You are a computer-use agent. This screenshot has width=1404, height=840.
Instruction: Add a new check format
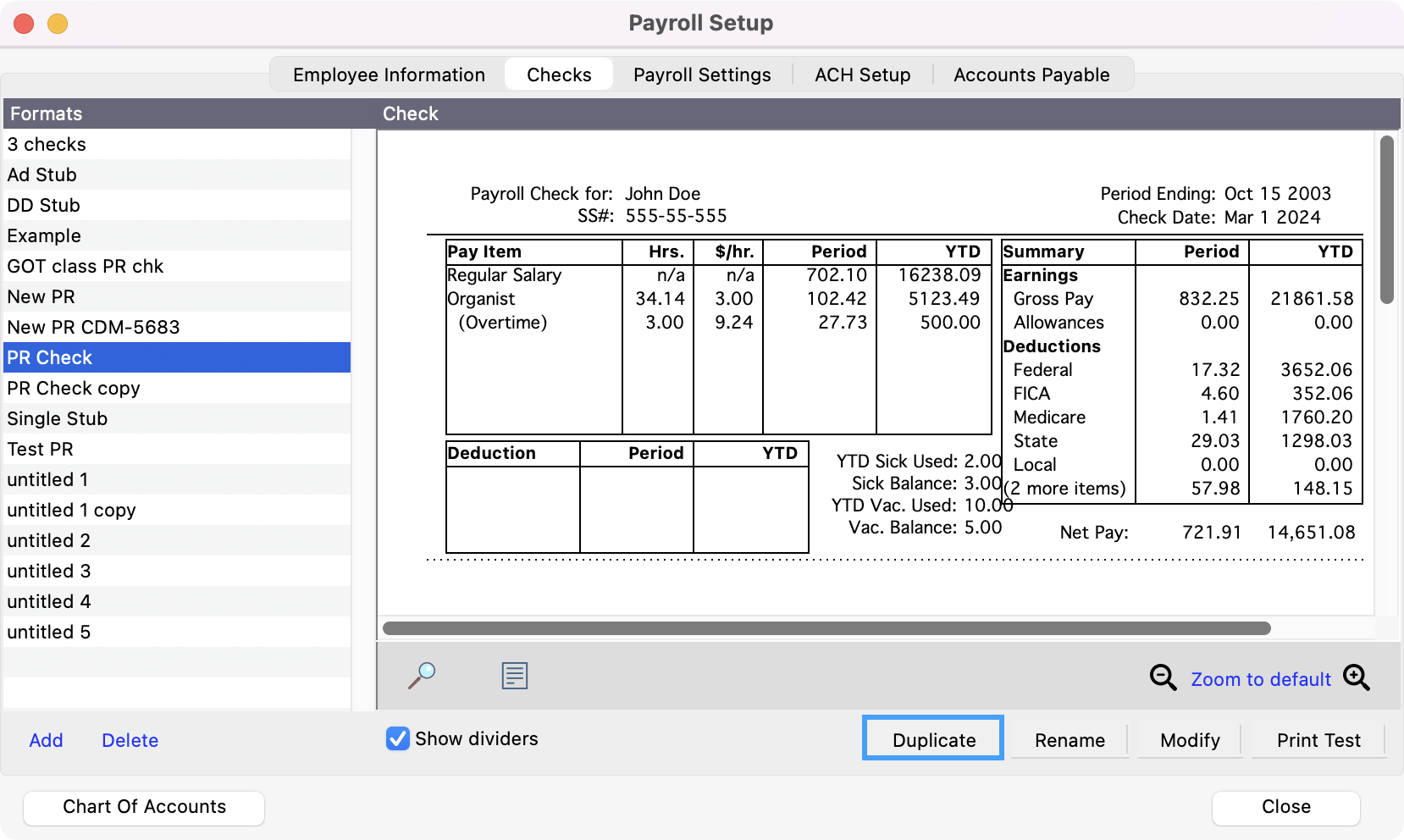(46, 739)
